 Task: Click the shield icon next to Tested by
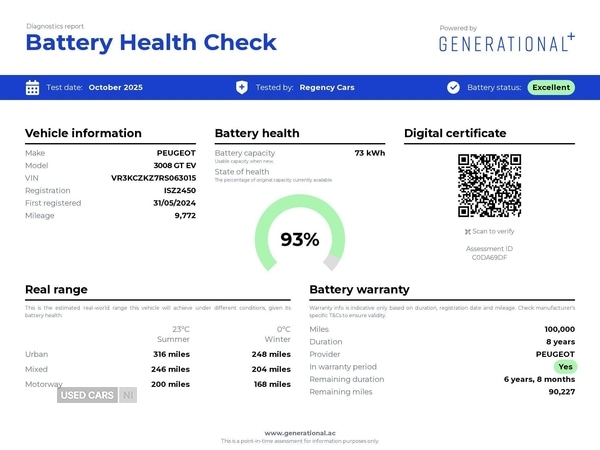point(241,87)
